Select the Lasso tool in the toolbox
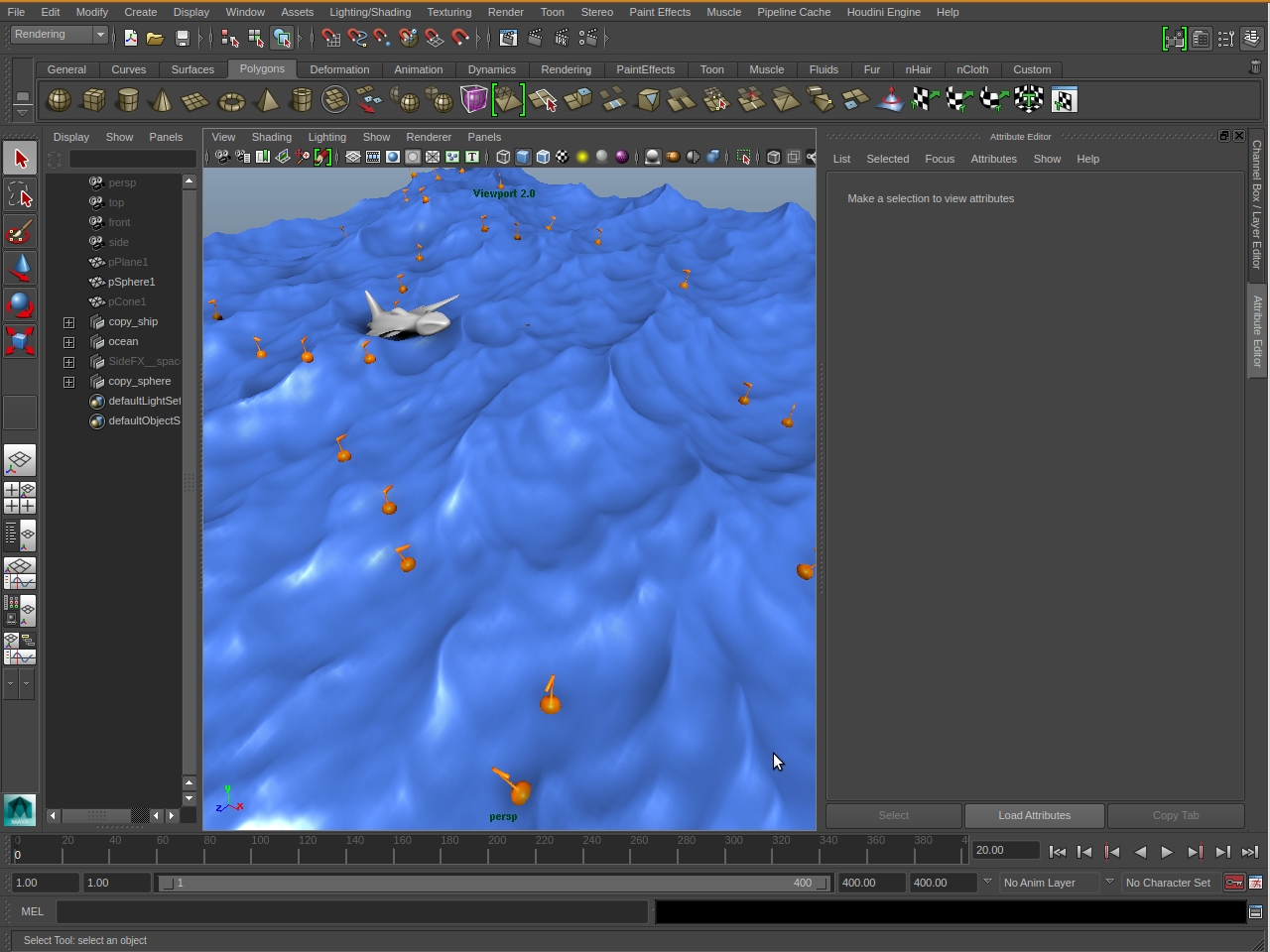This screenshot has width=1270, height=952. click(x=20, y=195)
